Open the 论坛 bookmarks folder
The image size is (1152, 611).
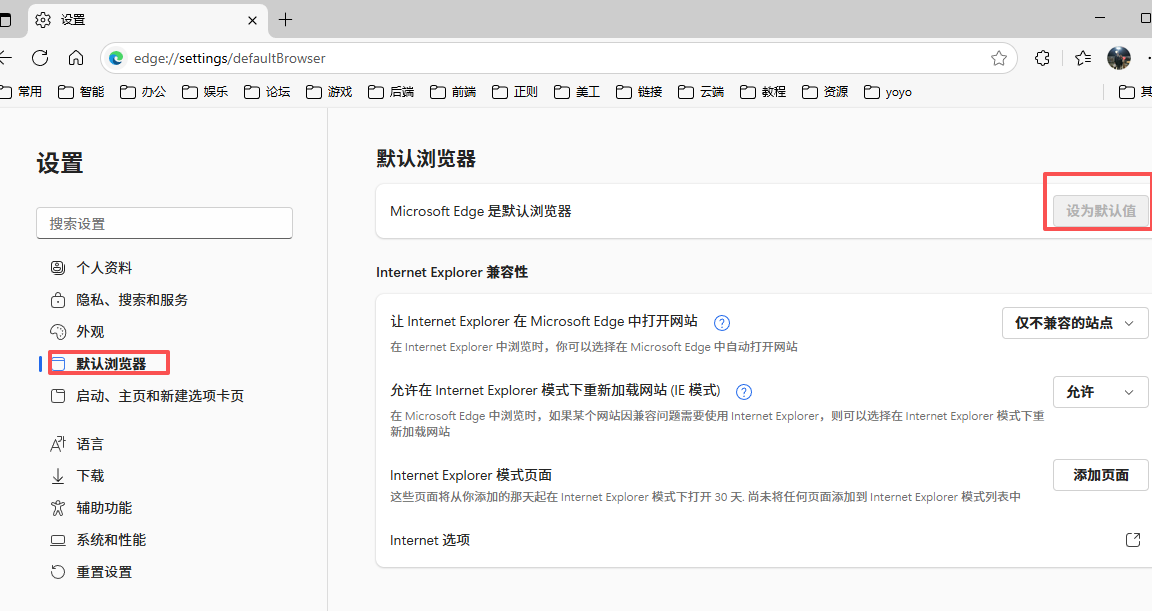tap(267, 92)
